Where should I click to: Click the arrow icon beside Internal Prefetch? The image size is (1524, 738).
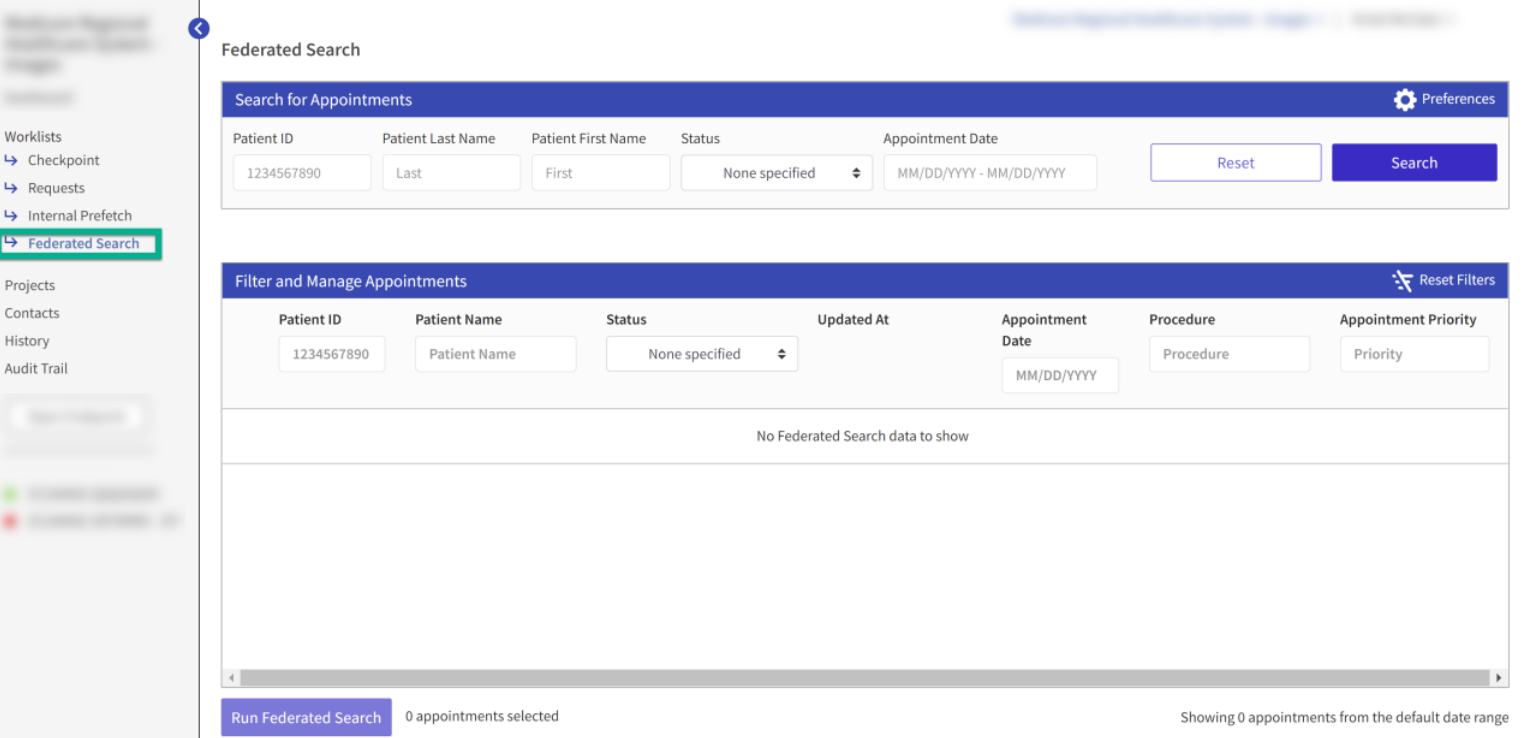(12, 215)
